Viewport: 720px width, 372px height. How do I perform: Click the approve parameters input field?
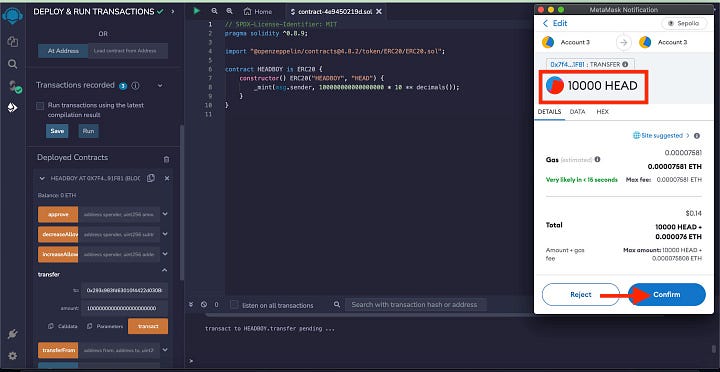pyautogui.click(x=119, y=214)
